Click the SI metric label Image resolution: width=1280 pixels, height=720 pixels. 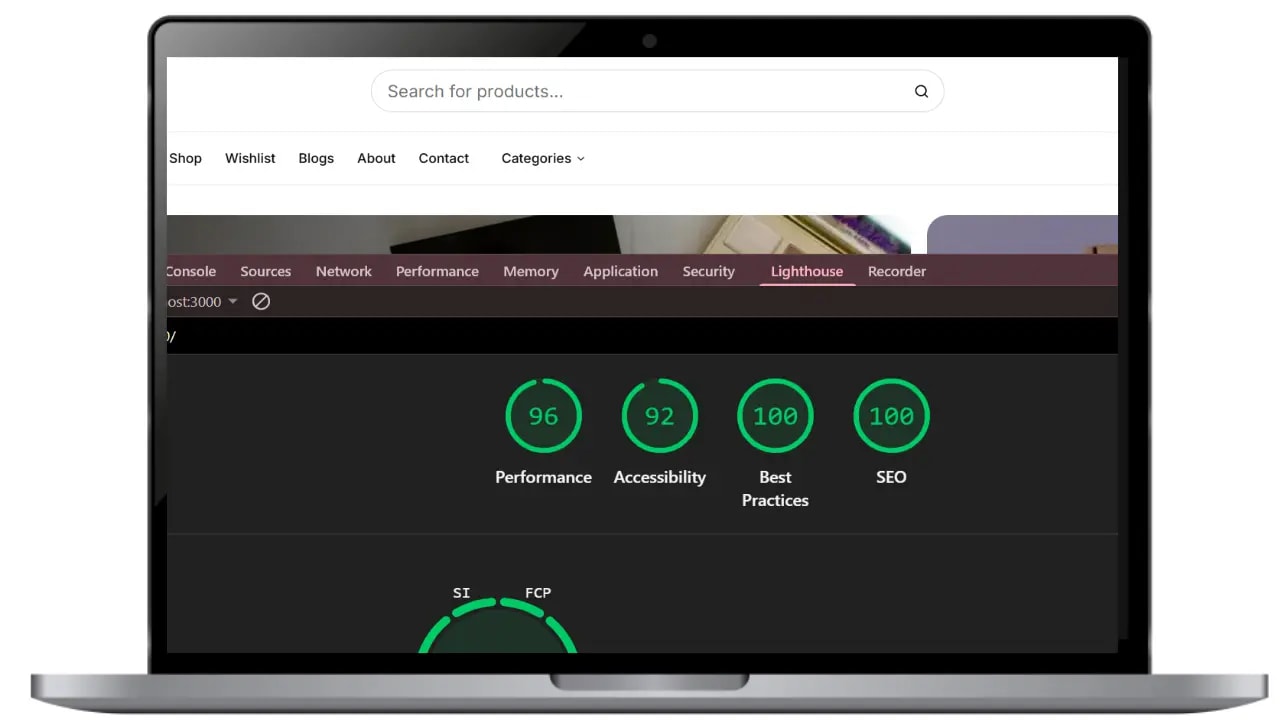pyautogui.click(x=461, y=593)
